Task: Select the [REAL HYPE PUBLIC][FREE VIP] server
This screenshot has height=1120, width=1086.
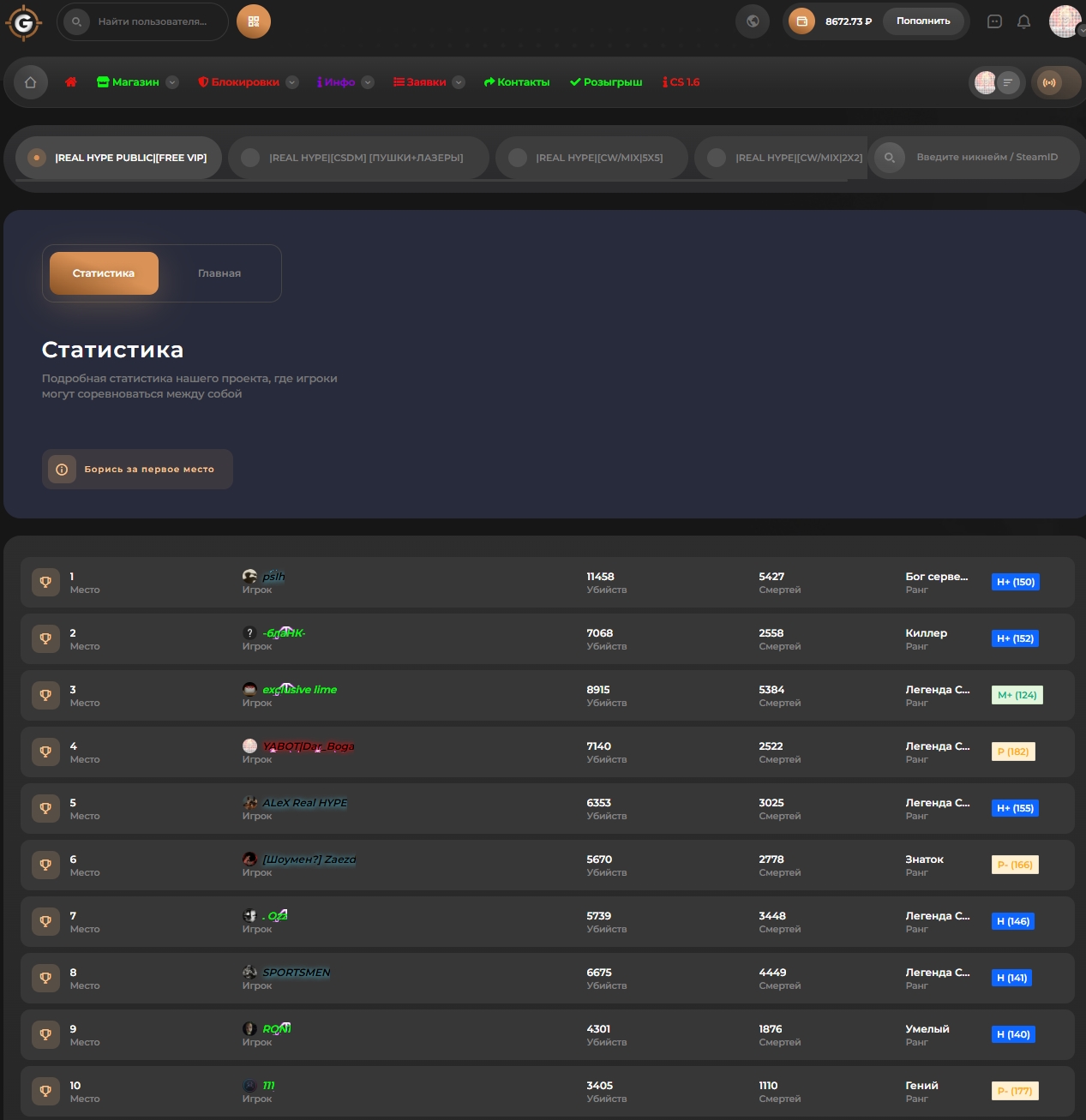Action: coord(118,158)
